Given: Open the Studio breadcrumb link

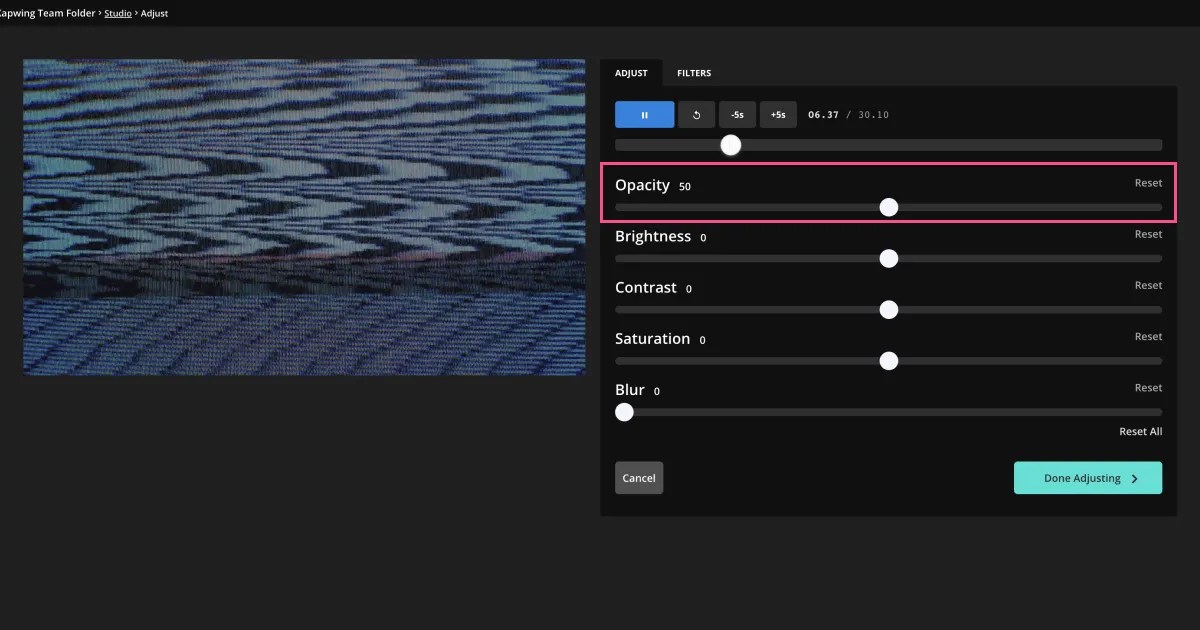Looking at the screenshot, I should 117,13.
